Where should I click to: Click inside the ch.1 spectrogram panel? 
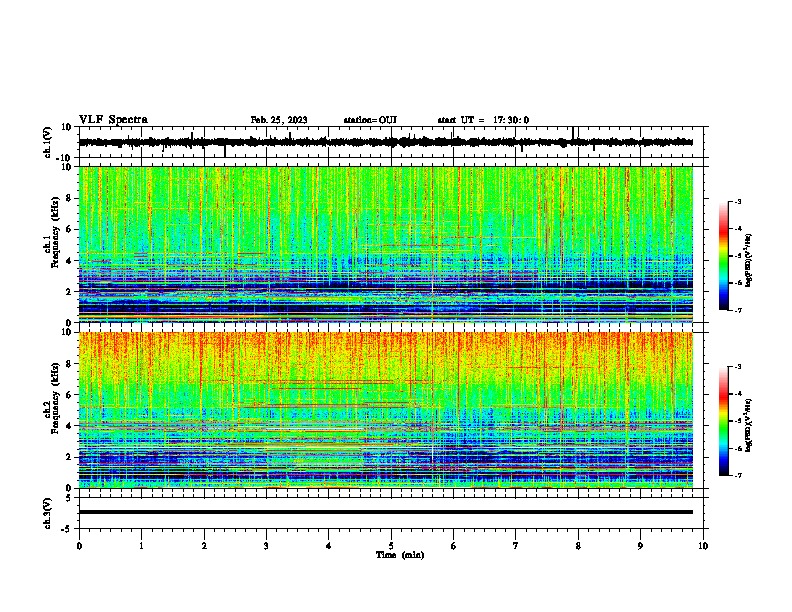point(385,244)
